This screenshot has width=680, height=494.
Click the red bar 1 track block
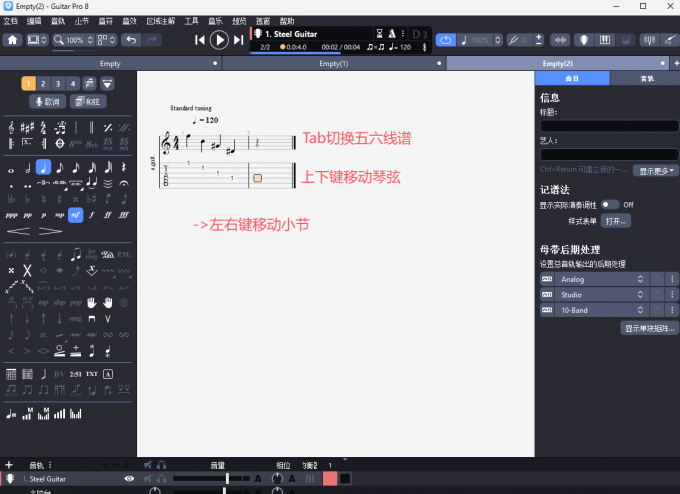coord(330,479)
